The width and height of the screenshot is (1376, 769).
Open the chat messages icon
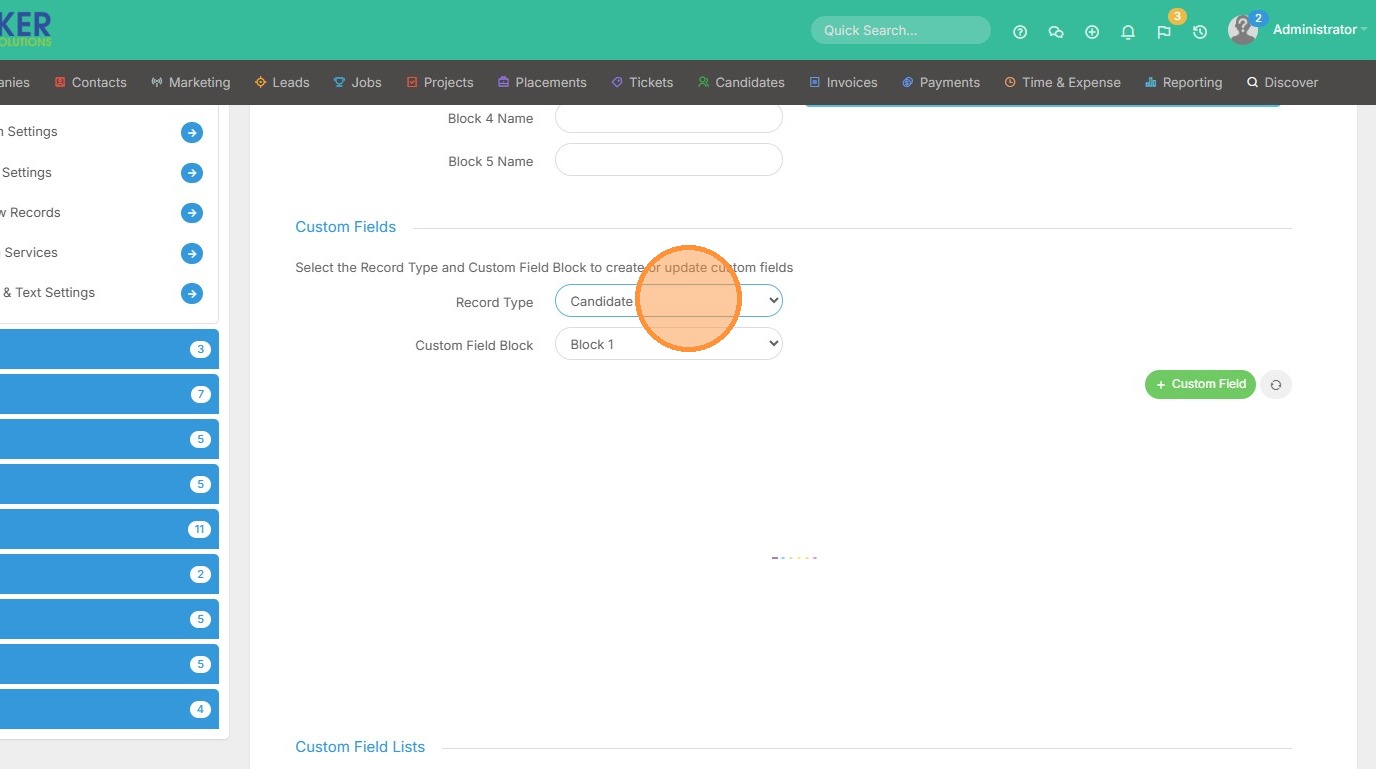coord(1056,32)
